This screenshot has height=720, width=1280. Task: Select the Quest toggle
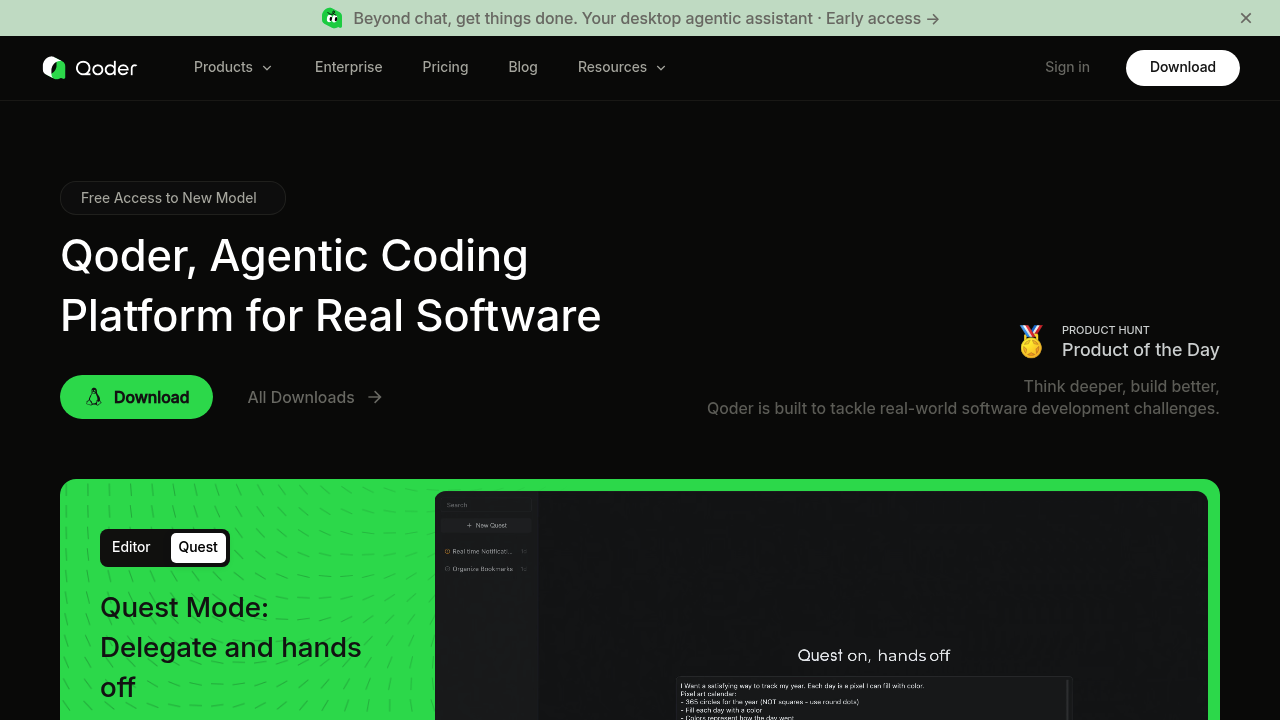point(197,547)
